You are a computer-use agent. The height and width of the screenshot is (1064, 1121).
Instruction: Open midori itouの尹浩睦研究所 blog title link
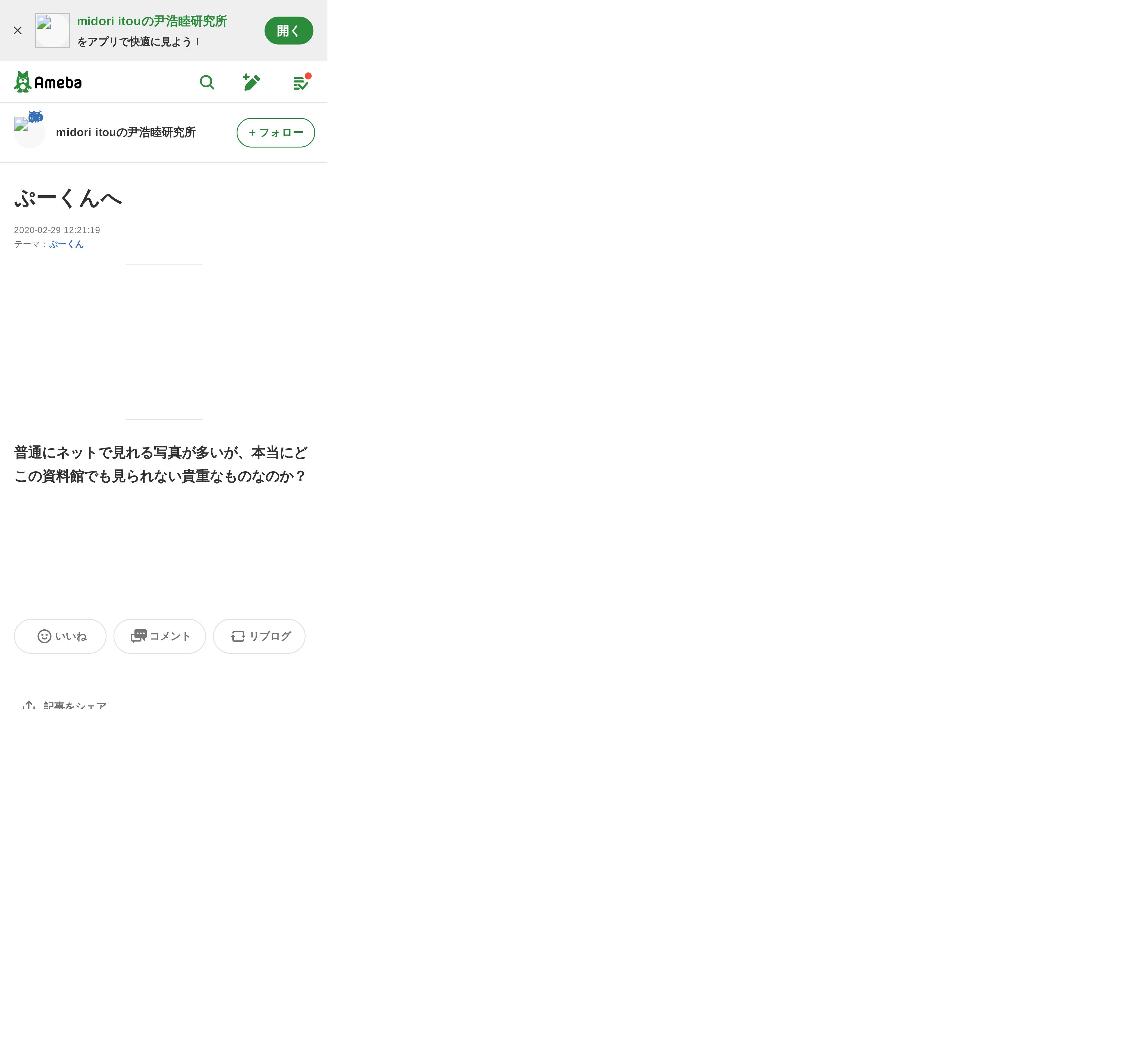click(x=126, y=133)
